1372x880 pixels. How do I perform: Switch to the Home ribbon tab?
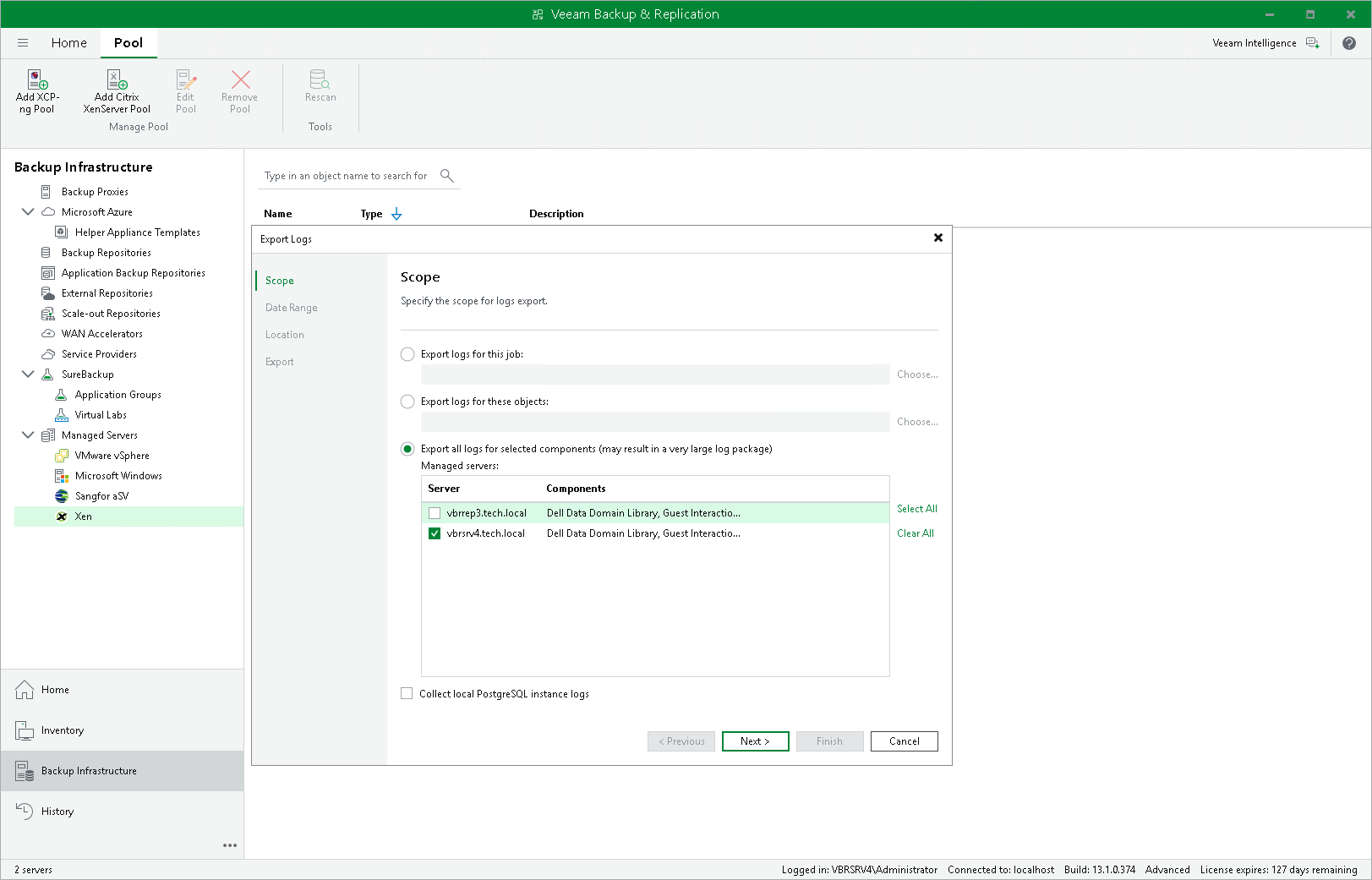click(x=68, y=43)
